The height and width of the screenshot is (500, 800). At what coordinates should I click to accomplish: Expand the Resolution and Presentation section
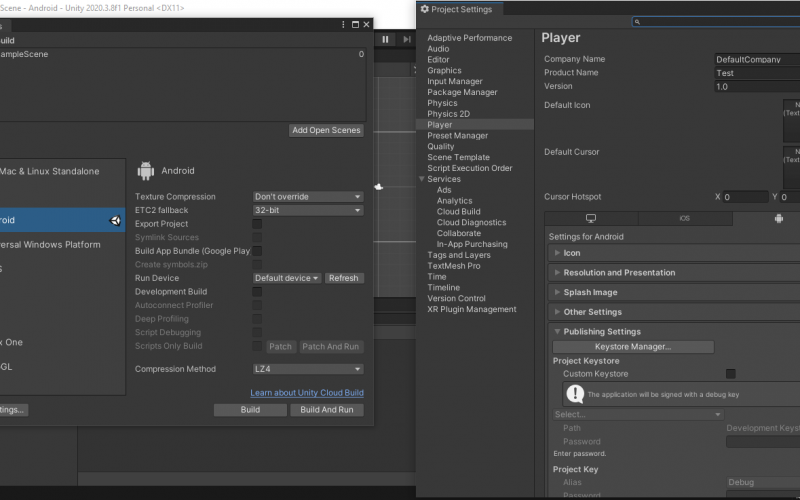pos(619,273)
